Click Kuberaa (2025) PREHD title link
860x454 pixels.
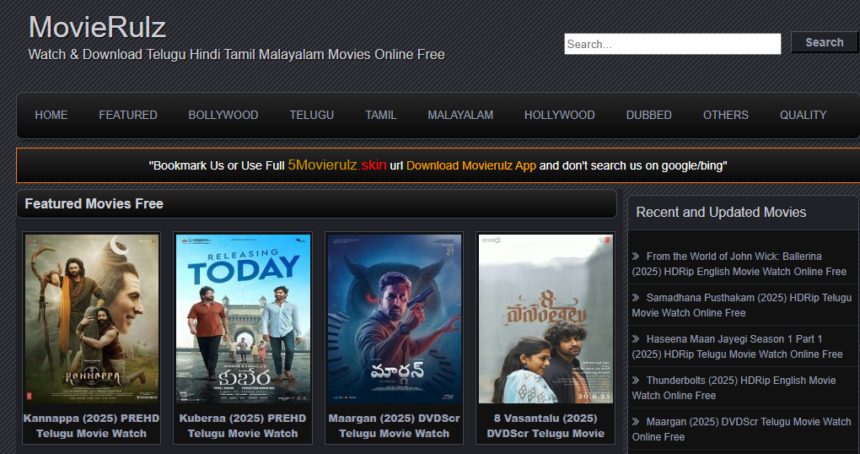243,425
